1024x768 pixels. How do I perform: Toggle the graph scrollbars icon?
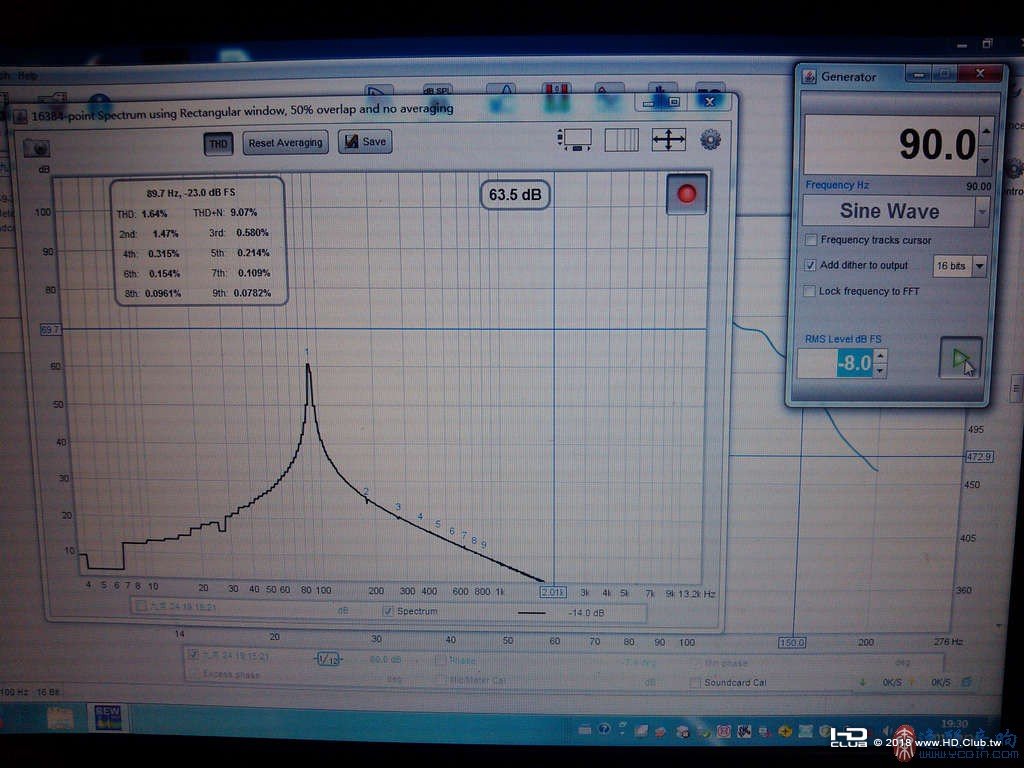[x=574, y=140]
